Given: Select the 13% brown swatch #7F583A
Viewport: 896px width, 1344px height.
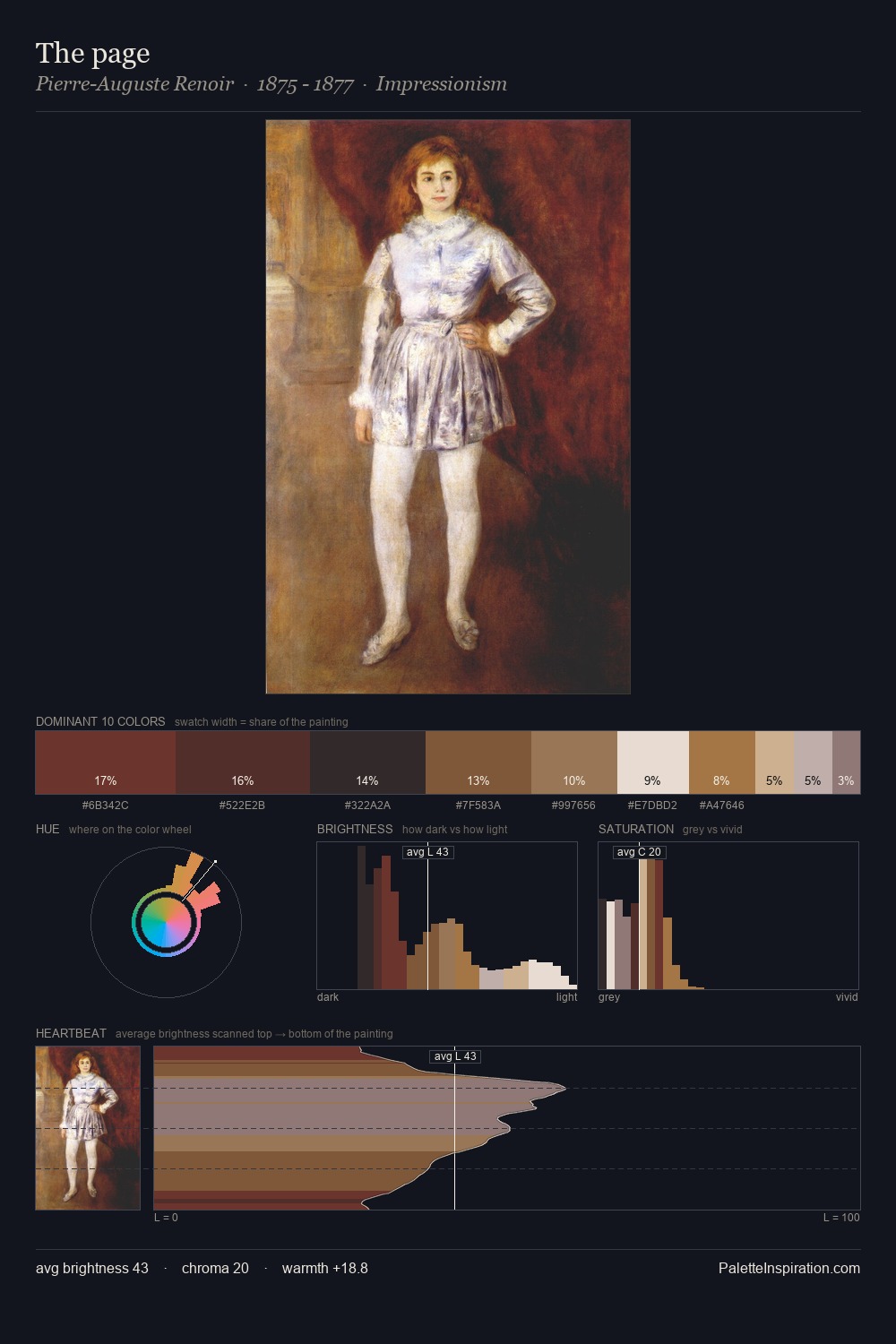Looking at the screenshot, I should point(478,762).
